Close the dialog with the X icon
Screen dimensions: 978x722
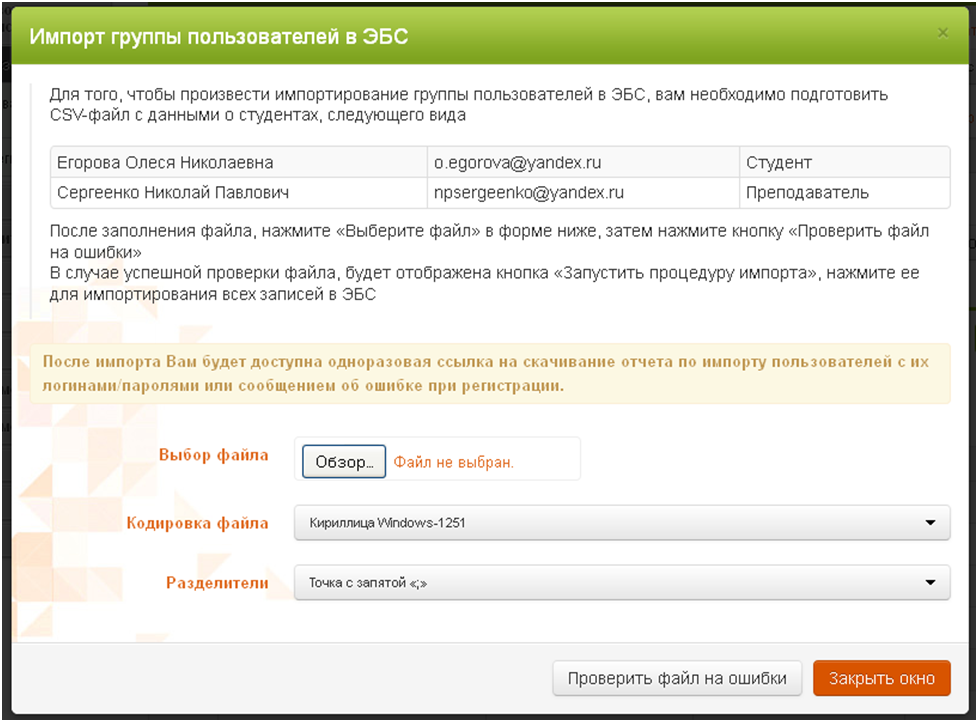click(x=942, y=33)
